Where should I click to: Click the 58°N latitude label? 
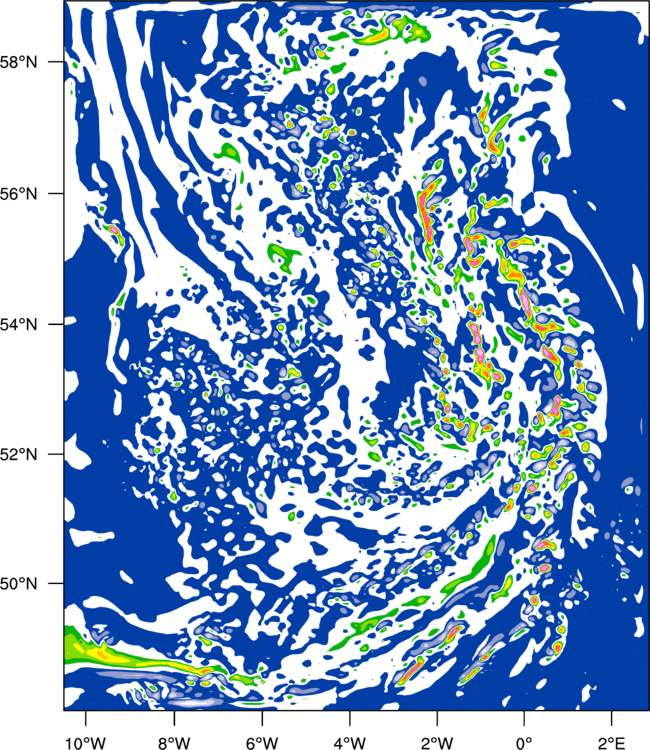coord(18,62)
